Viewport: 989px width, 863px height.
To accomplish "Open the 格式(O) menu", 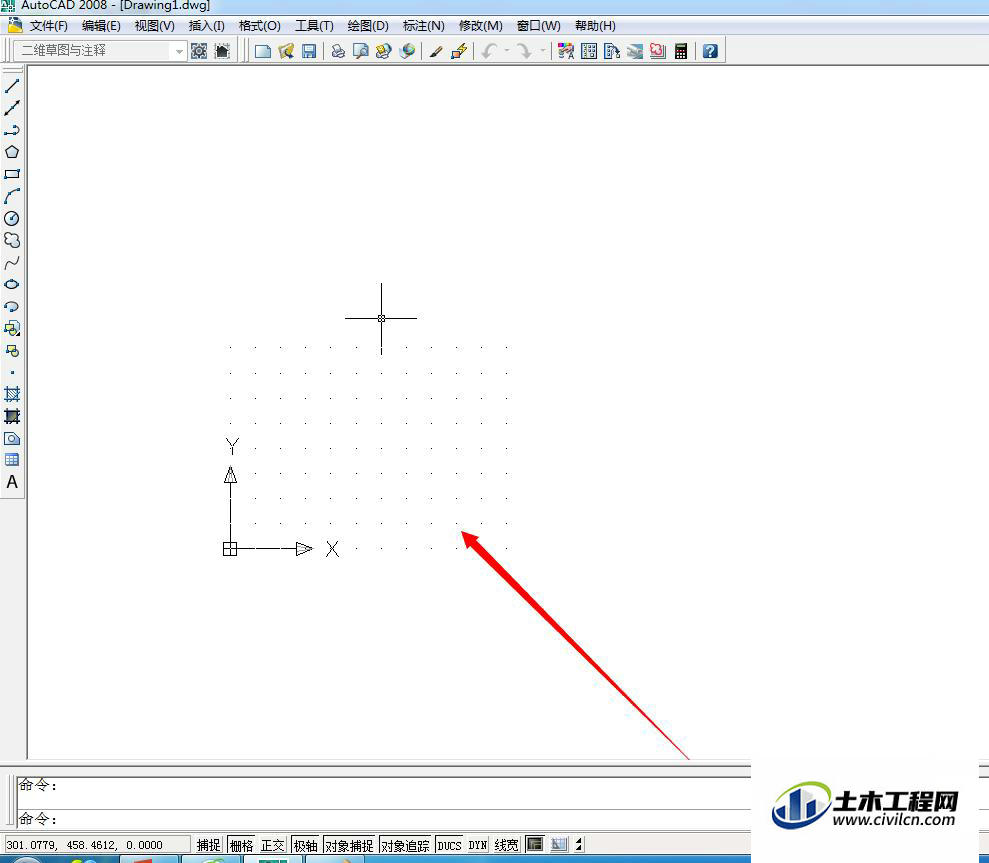I will [x=259, y=26].
